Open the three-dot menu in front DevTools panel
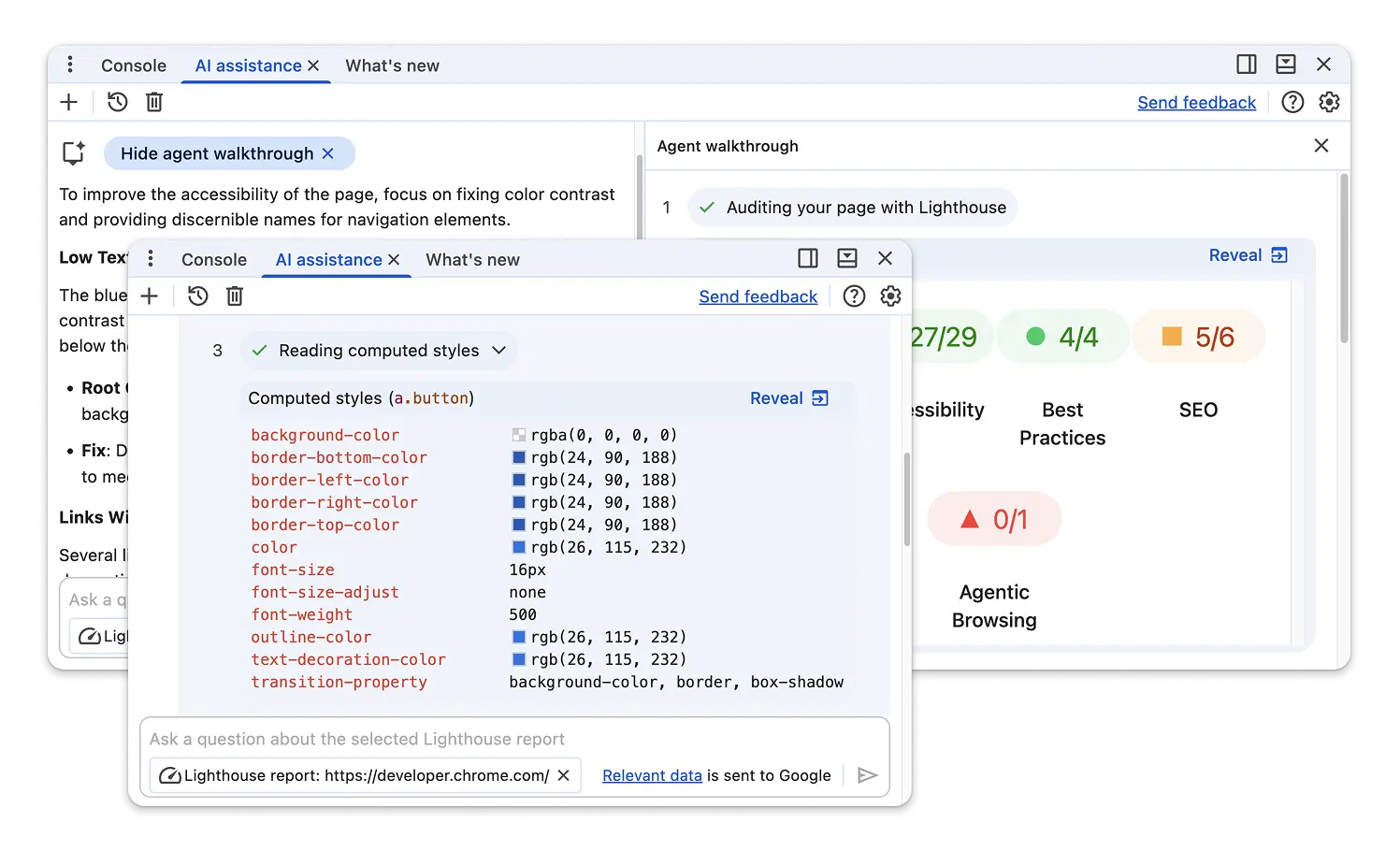The image size is (1400, 851). pyautogui.click(x=151, y=259)
